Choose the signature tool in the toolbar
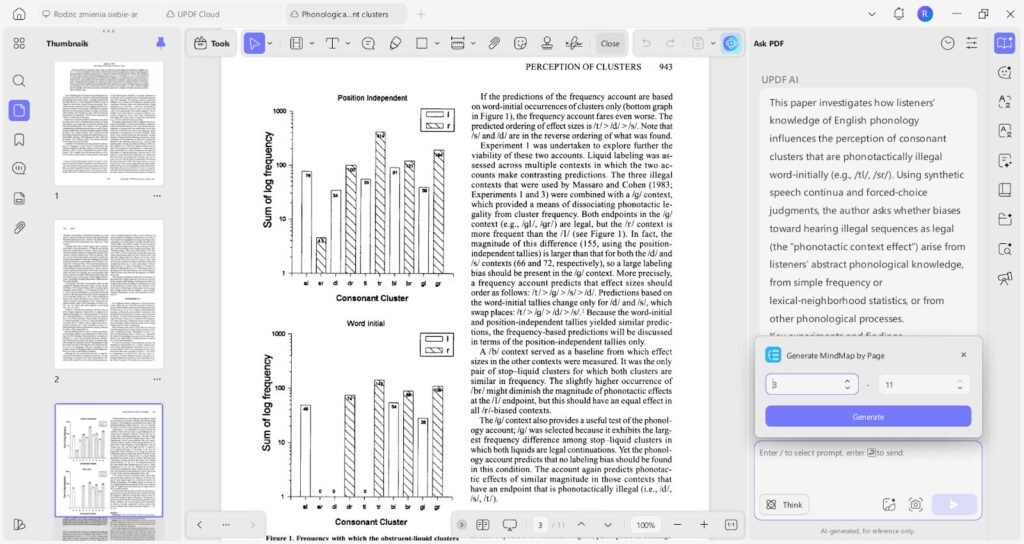 (x=573, y=43)
